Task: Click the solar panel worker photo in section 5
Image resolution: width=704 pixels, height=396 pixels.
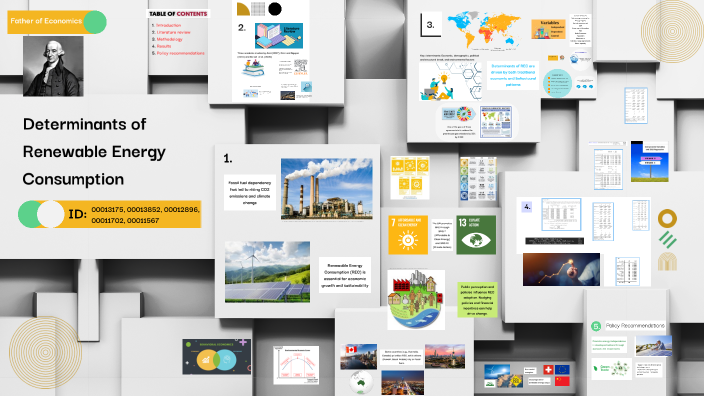Action: (x=654, y=346)
